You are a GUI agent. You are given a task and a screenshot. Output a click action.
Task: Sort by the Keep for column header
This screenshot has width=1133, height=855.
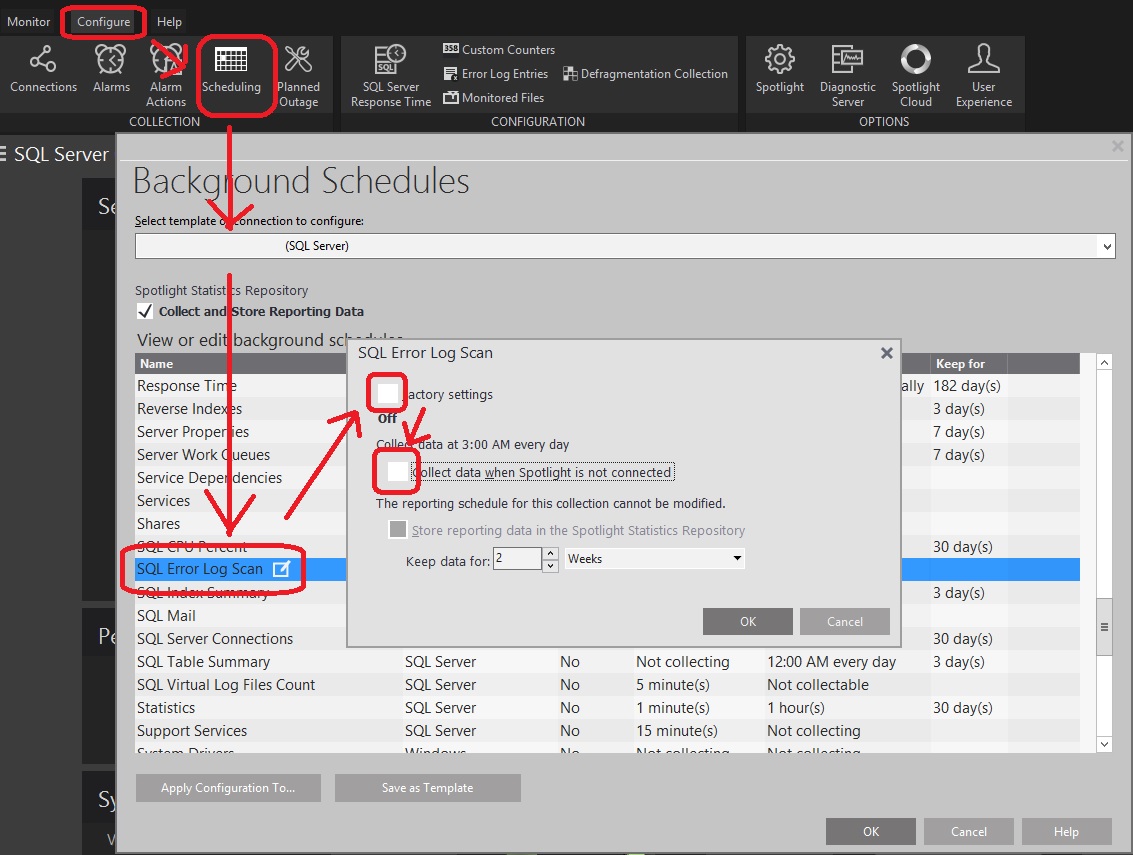(968, 364)
